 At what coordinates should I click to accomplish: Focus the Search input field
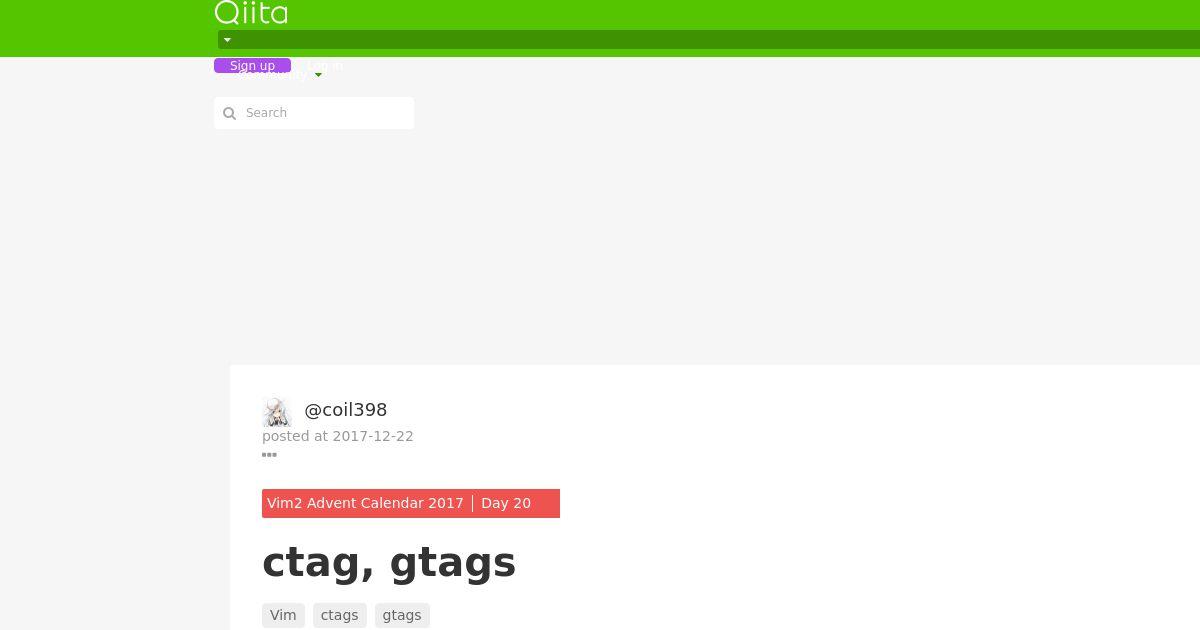coord(314,113)
